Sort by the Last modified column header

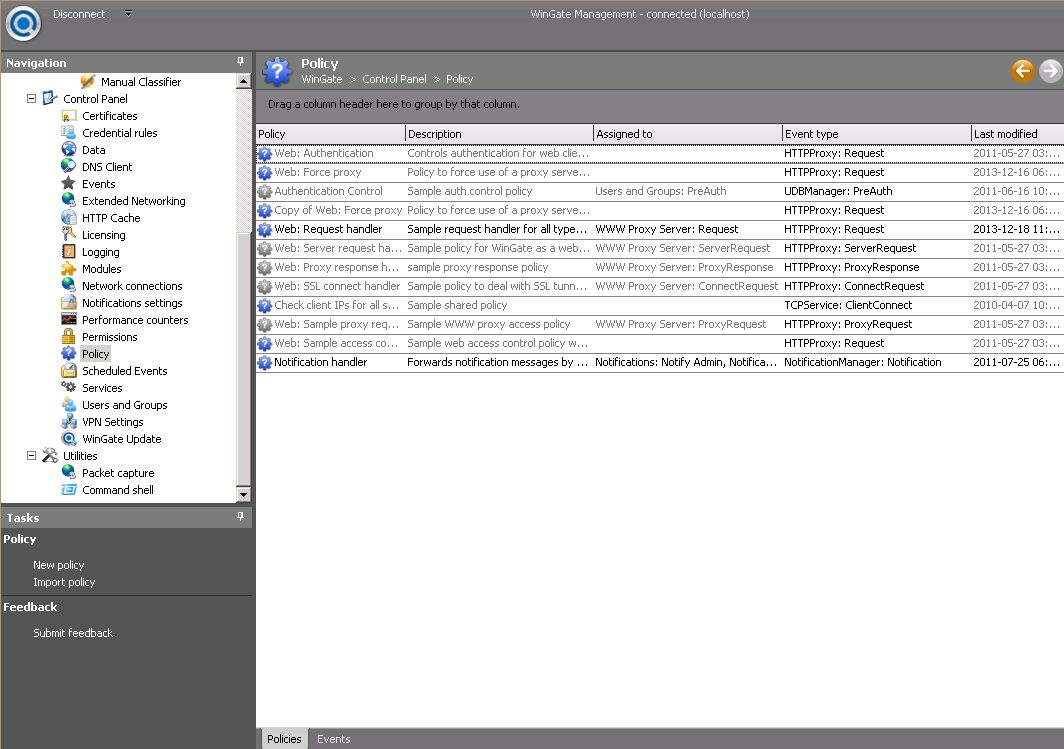pyautogui.click(x=1017, y=134)
